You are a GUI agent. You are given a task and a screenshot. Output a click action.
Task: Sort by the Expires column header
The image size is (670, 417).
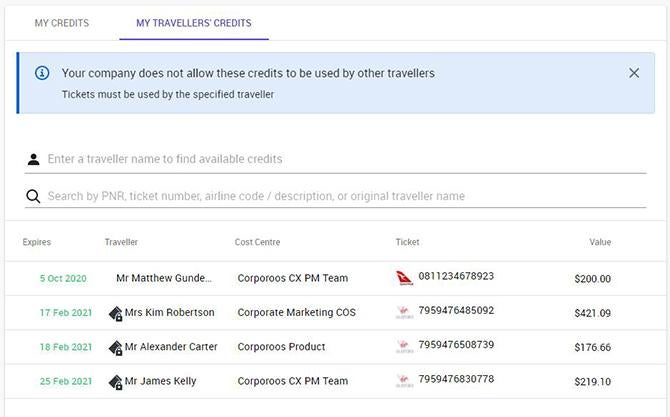[x=37, y=242]
